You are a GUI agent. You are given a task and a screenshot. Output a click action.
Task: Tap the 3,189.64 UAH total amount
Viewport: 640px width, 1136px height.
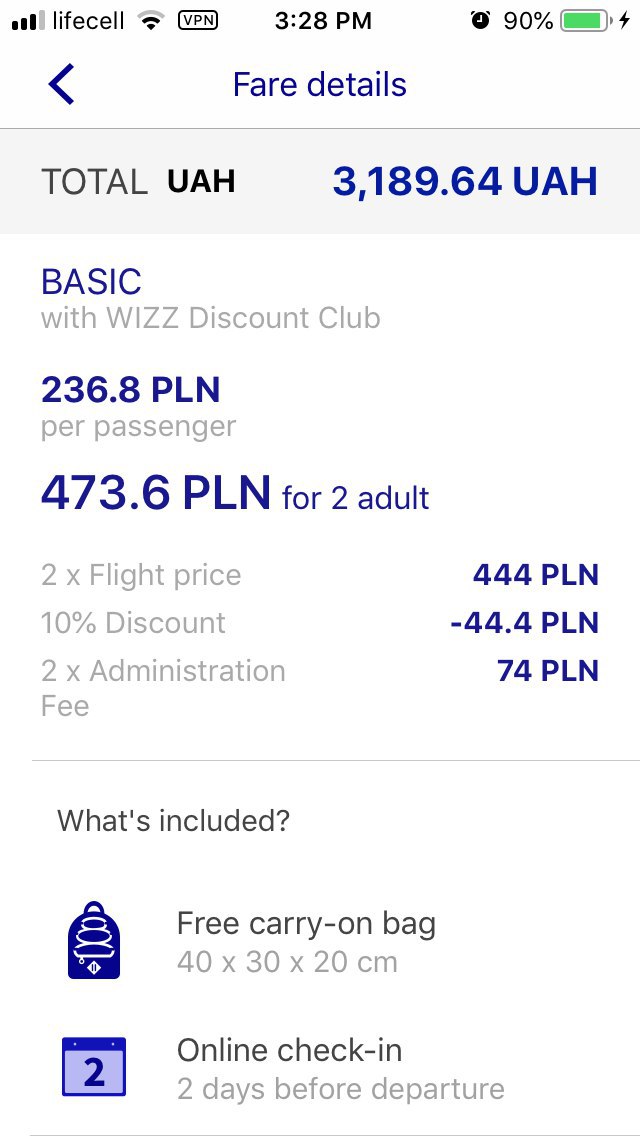click(x=465, y=181)
